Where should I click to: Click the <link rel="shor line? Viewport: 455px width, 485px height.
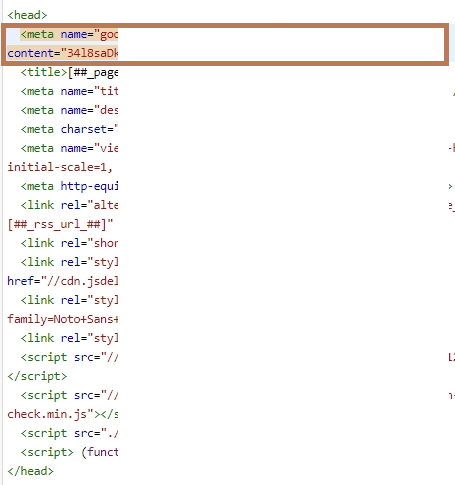pos(69,243)
